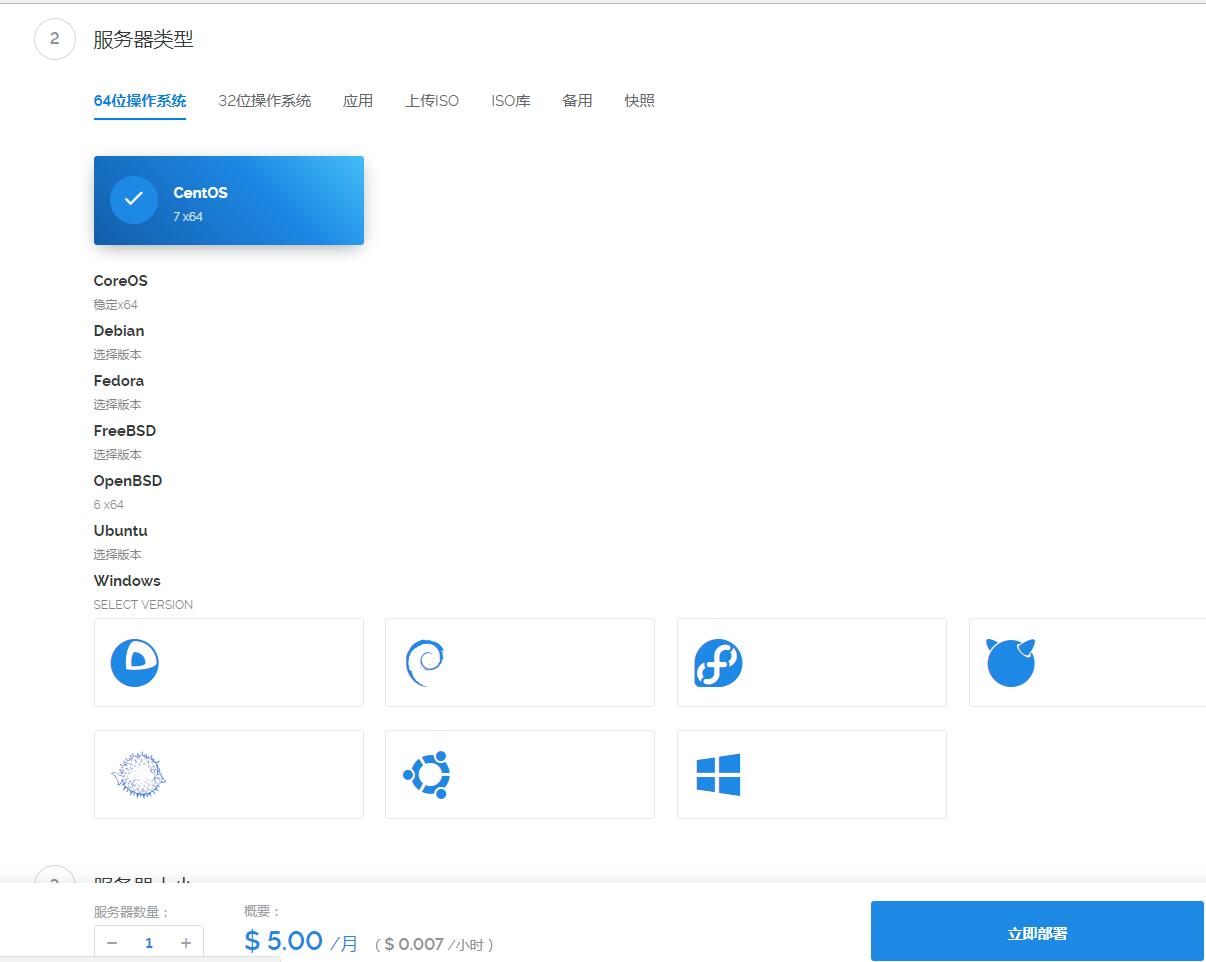Choose the CoreOS logo card
Viewport: 1206px width, 962px height.
click(229, 662)
